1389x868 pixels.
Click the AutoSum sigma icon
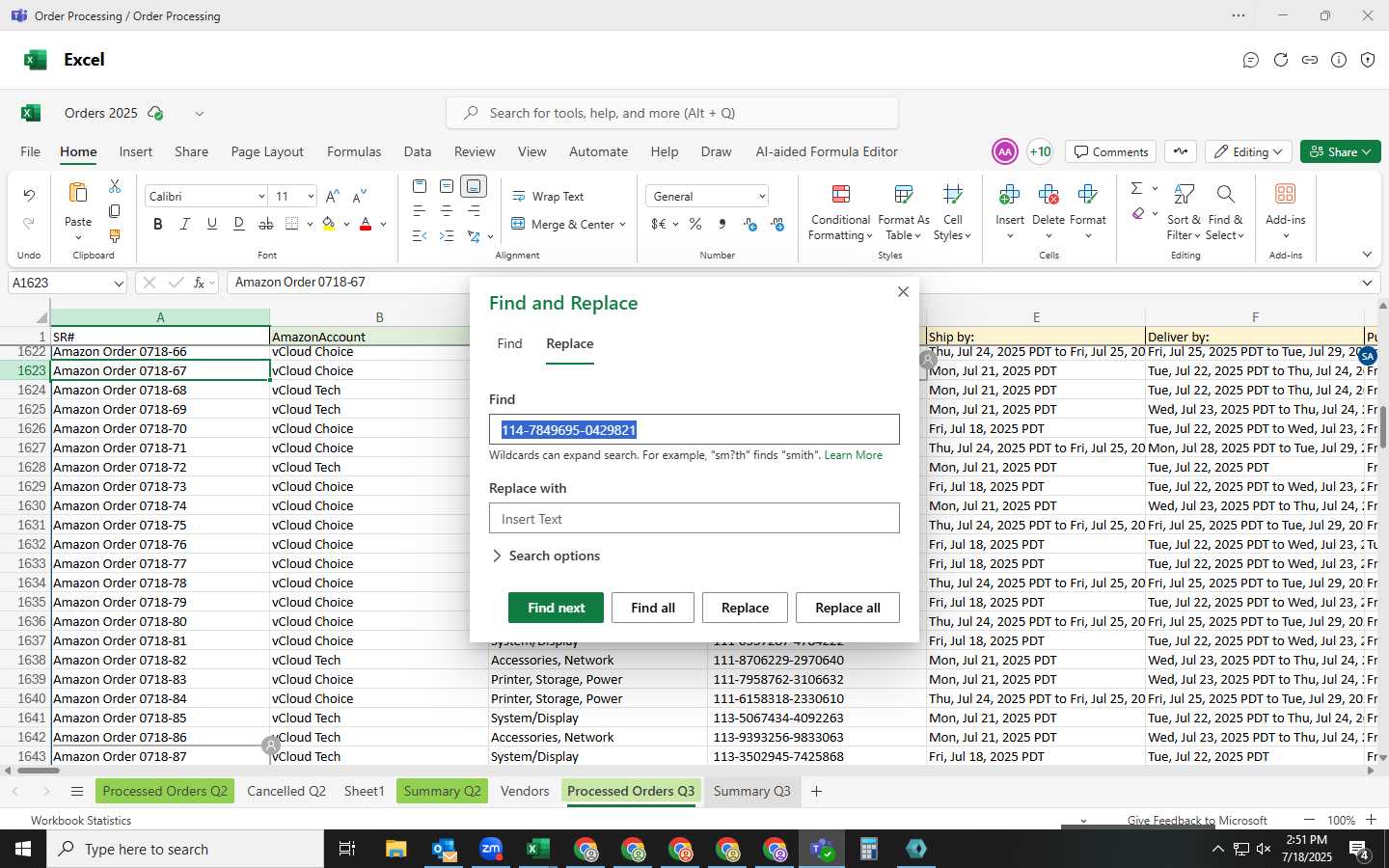[1136, 188]
